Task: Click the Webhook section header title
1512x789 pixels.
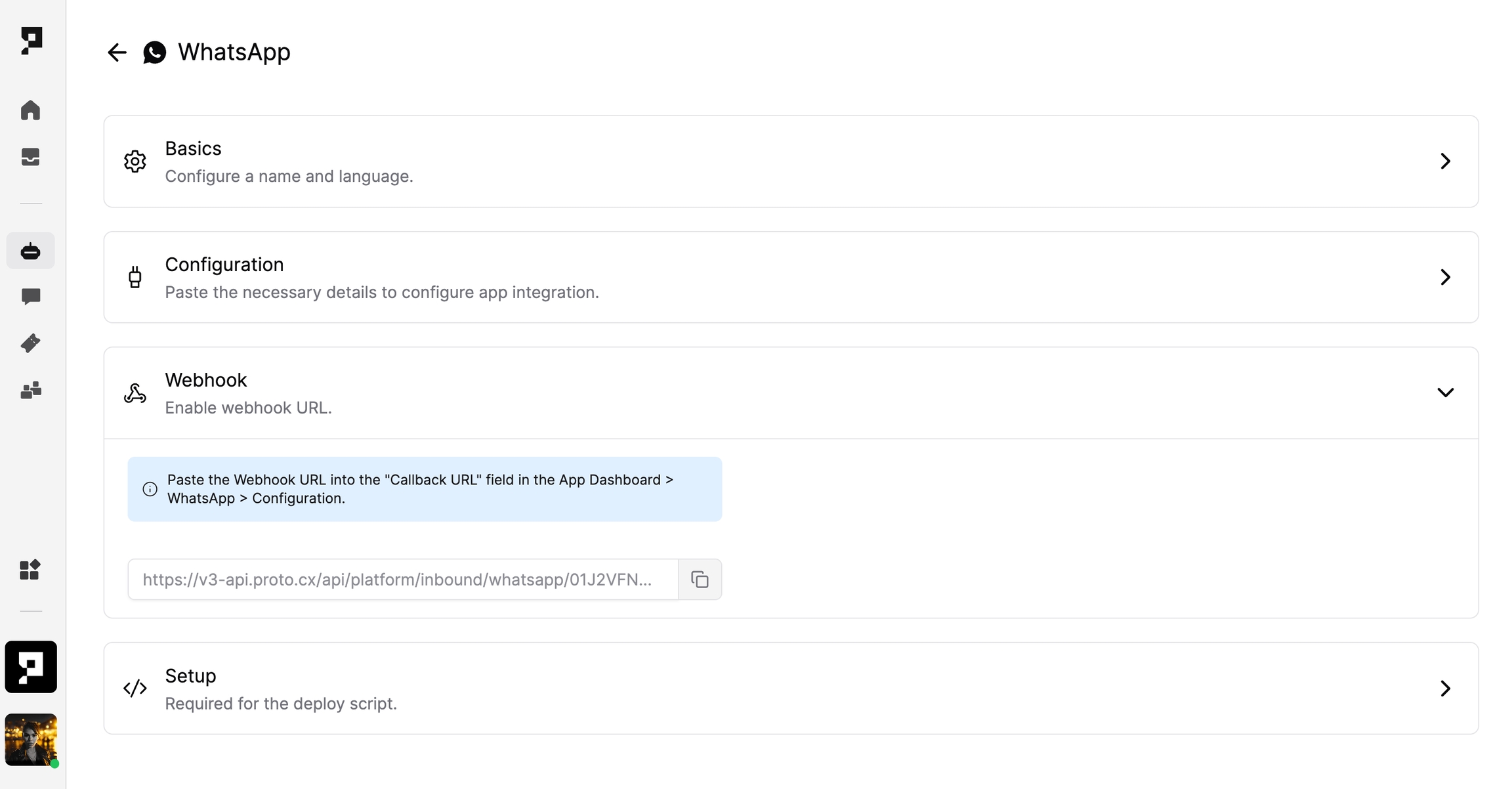Action: point(205,380)
